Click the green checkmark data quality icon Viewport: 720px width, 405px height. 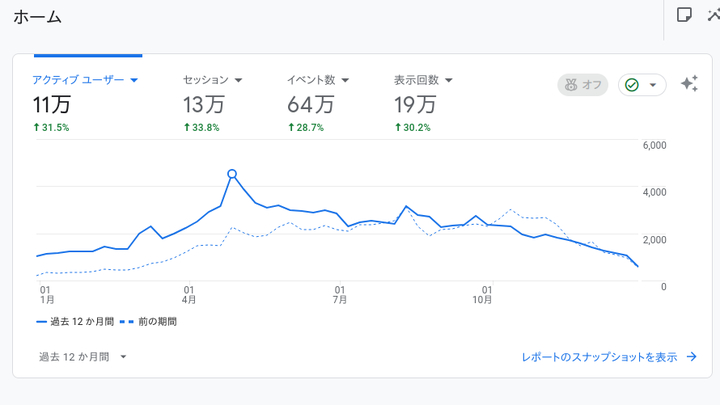[x=632, y=85]
